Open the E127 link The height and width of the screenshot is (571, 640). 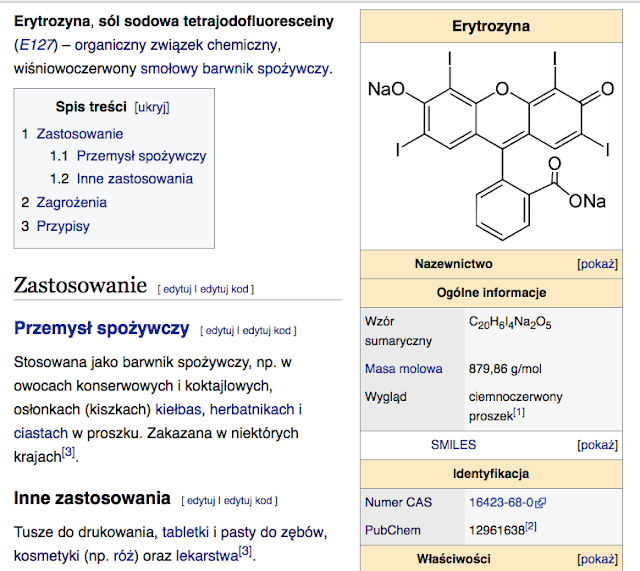pyautogui.click(x=36, y=45)
